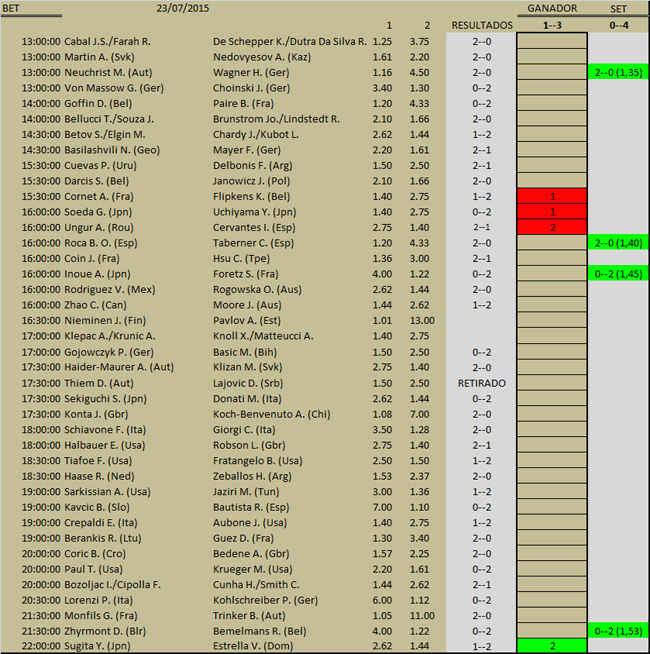Select the GANADOR column header
Screen dimensions: 650x654
[552, 8]
